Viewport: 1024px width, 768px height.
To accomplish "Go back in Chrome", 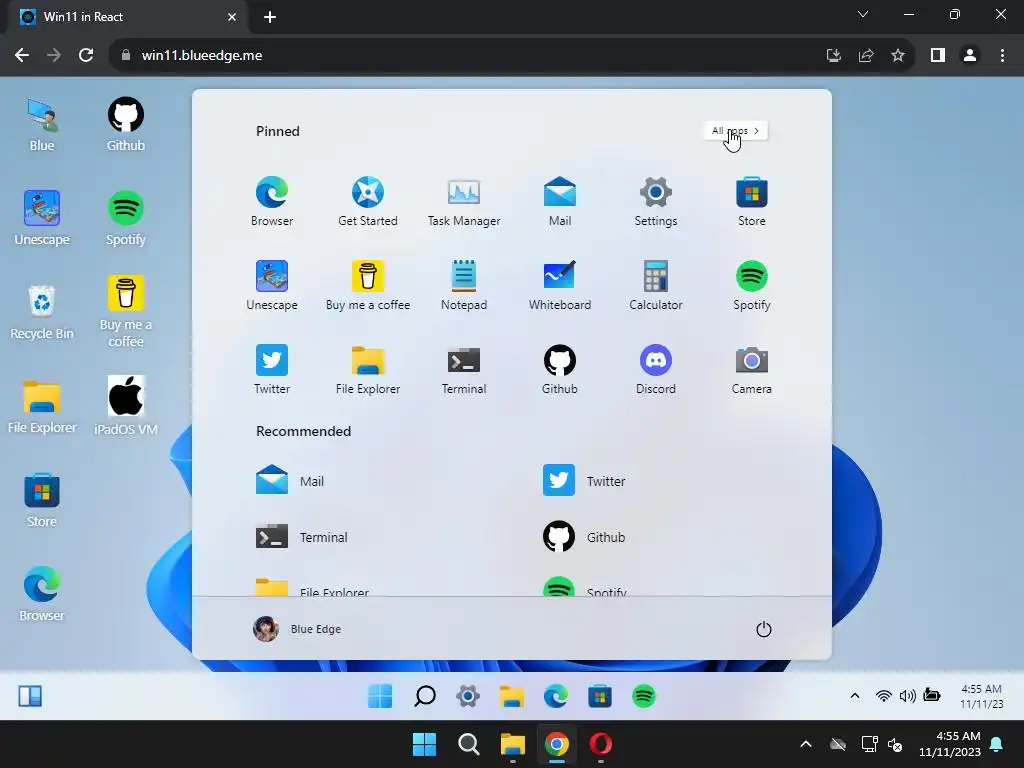I will [x=22, y=55].
